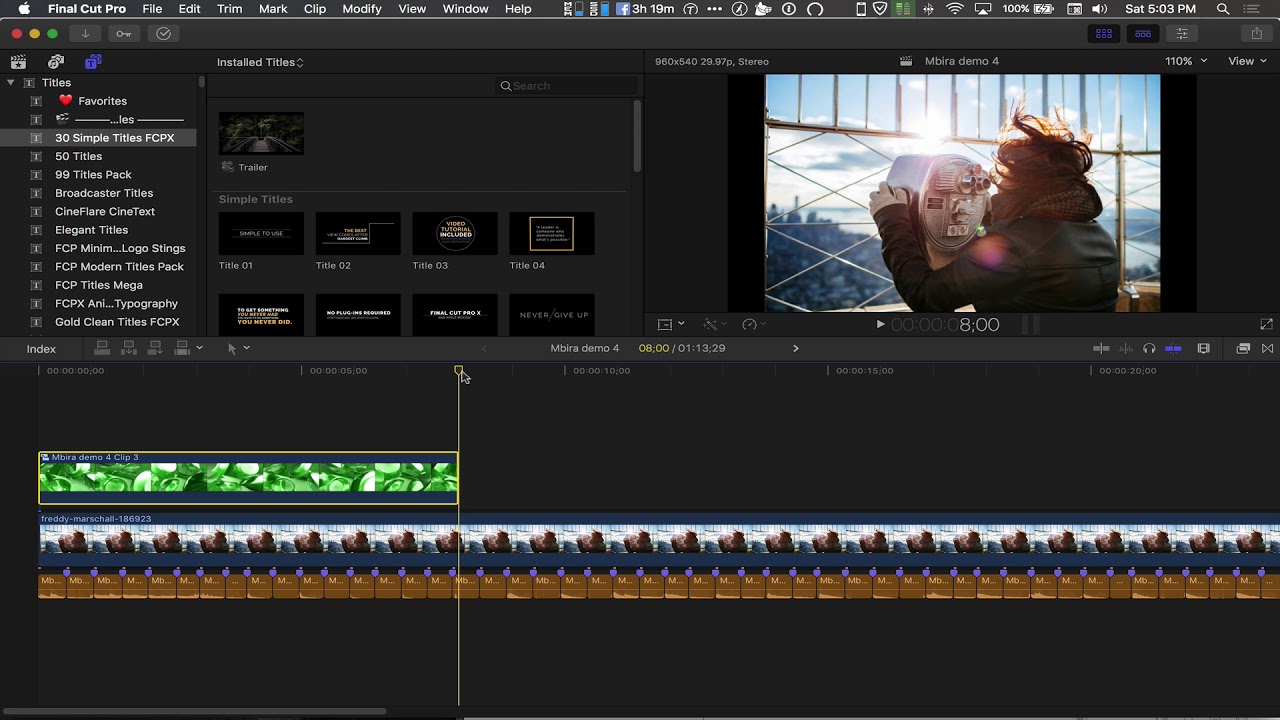The image size is (1280, 720).
Task: Toggle audio skimming waveform icon
Action: point(1126,348)
